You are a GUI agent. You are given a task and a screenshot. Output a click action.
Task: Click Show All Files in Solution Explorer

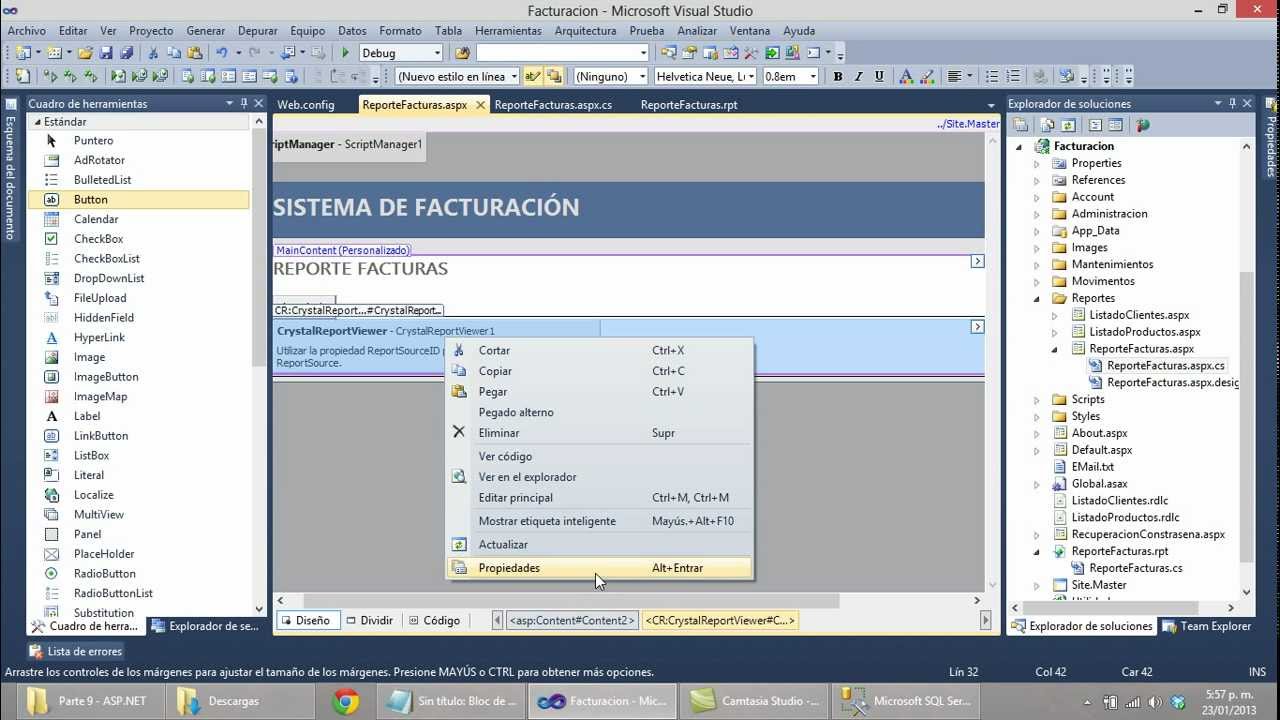pyautogui.click(x=1048, y=125)
